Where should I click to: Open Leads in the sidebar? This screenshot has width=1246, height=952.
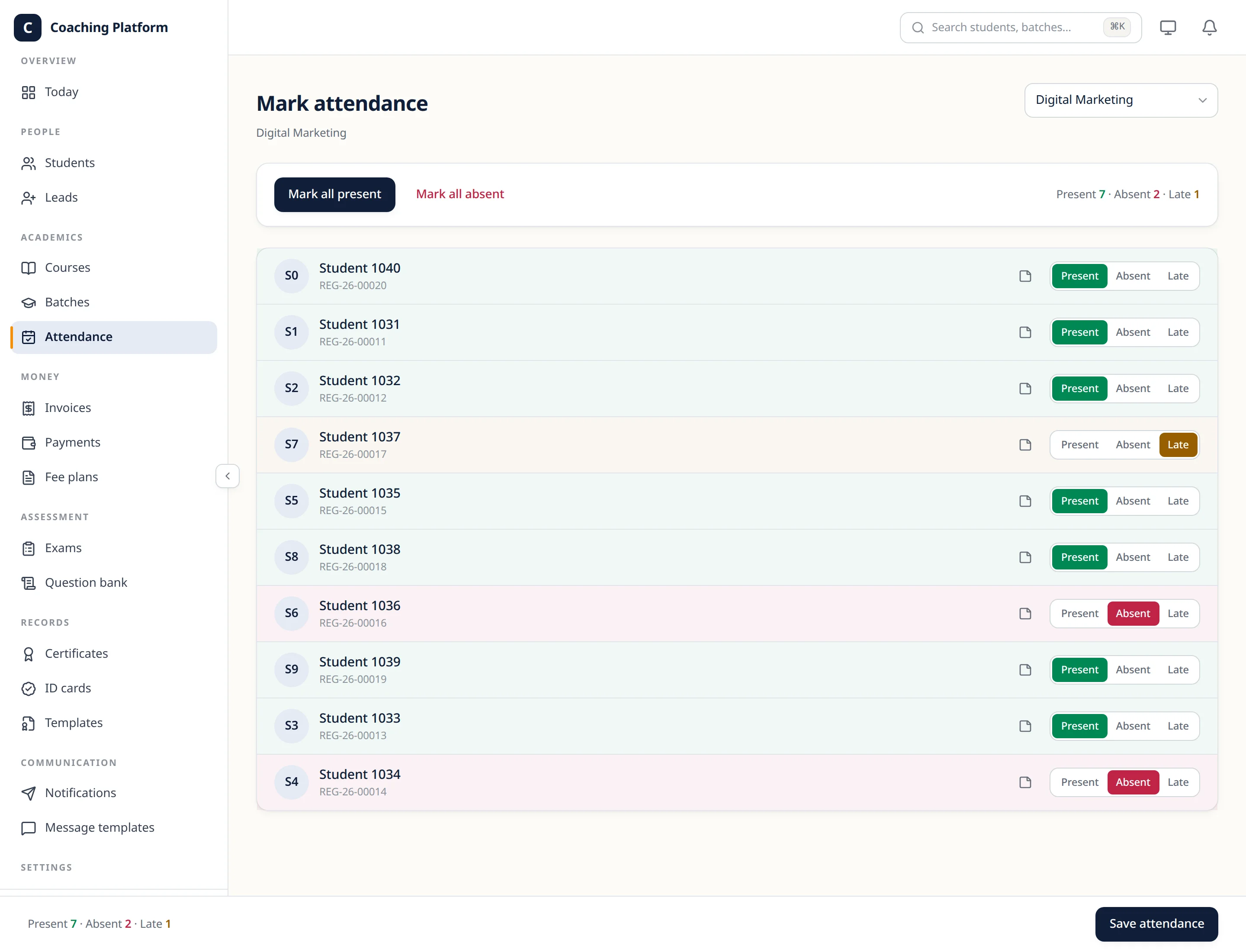113,198
